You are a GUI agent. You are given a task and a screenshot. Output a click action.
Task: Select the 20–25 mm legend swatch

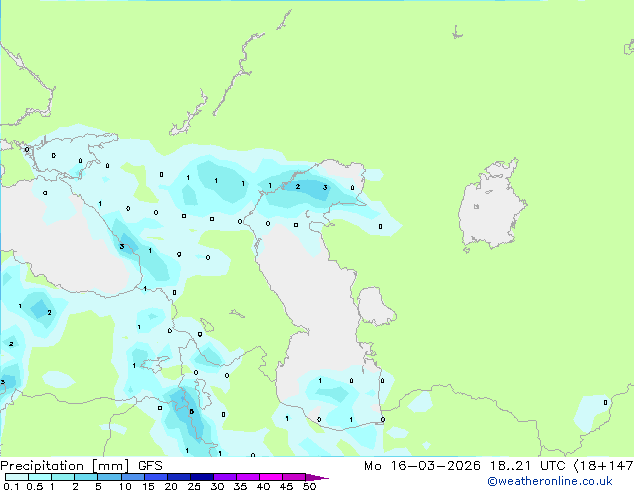pyautogui.click(x=178, y=477)
